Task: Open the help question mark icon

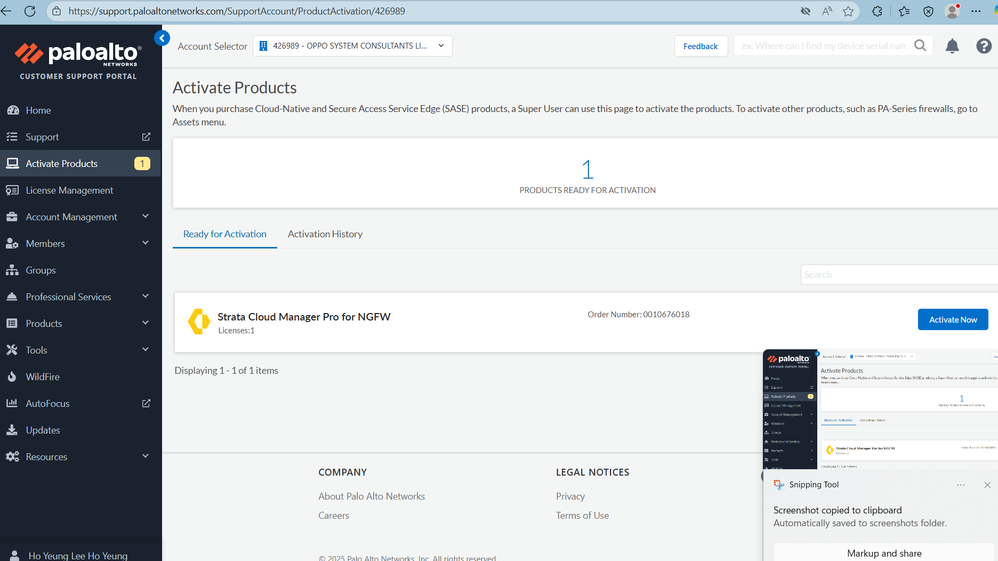Action: (x=983, y=46)
